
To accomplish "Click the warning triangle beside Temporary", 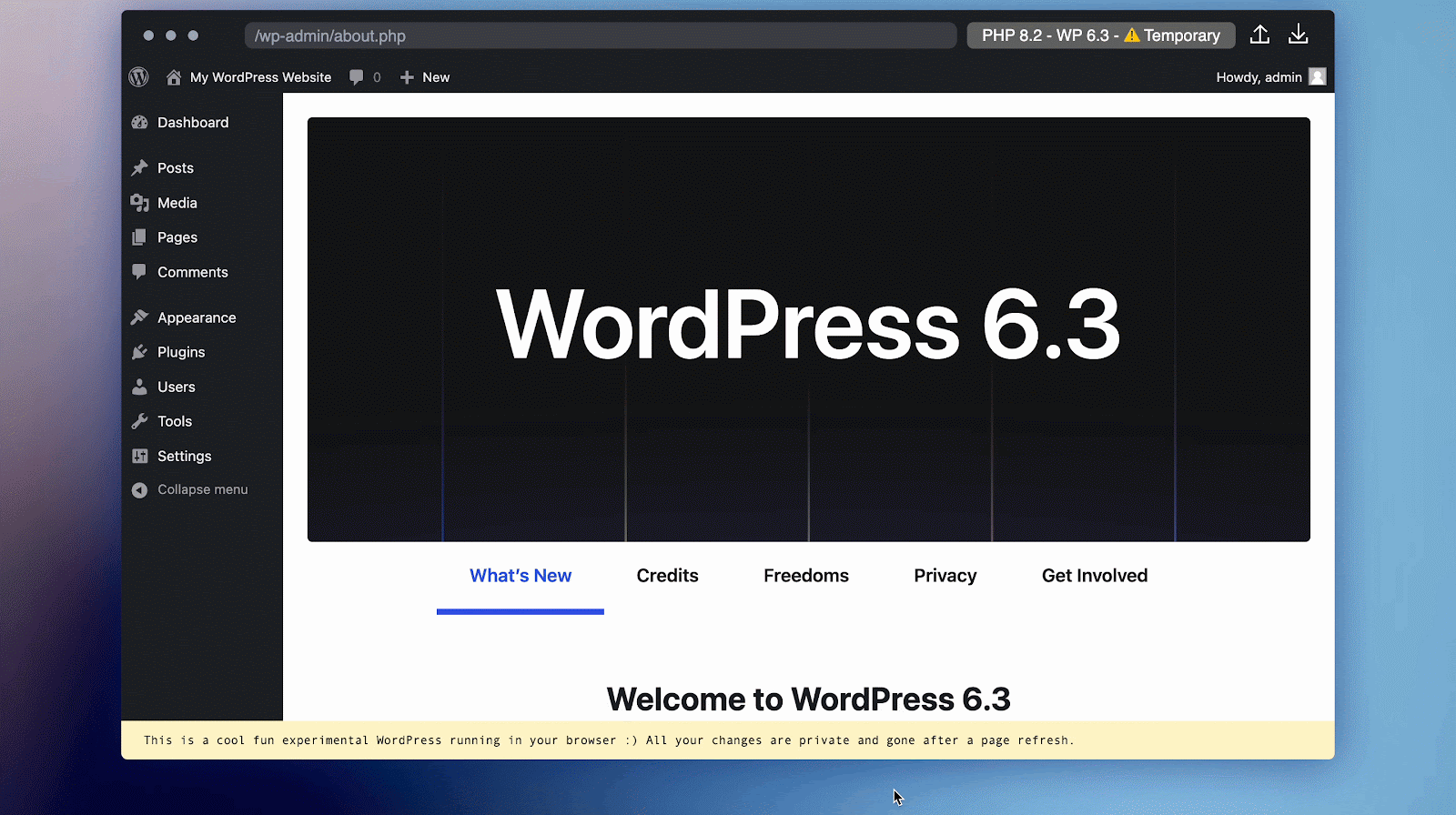I will pos(1132,35).
